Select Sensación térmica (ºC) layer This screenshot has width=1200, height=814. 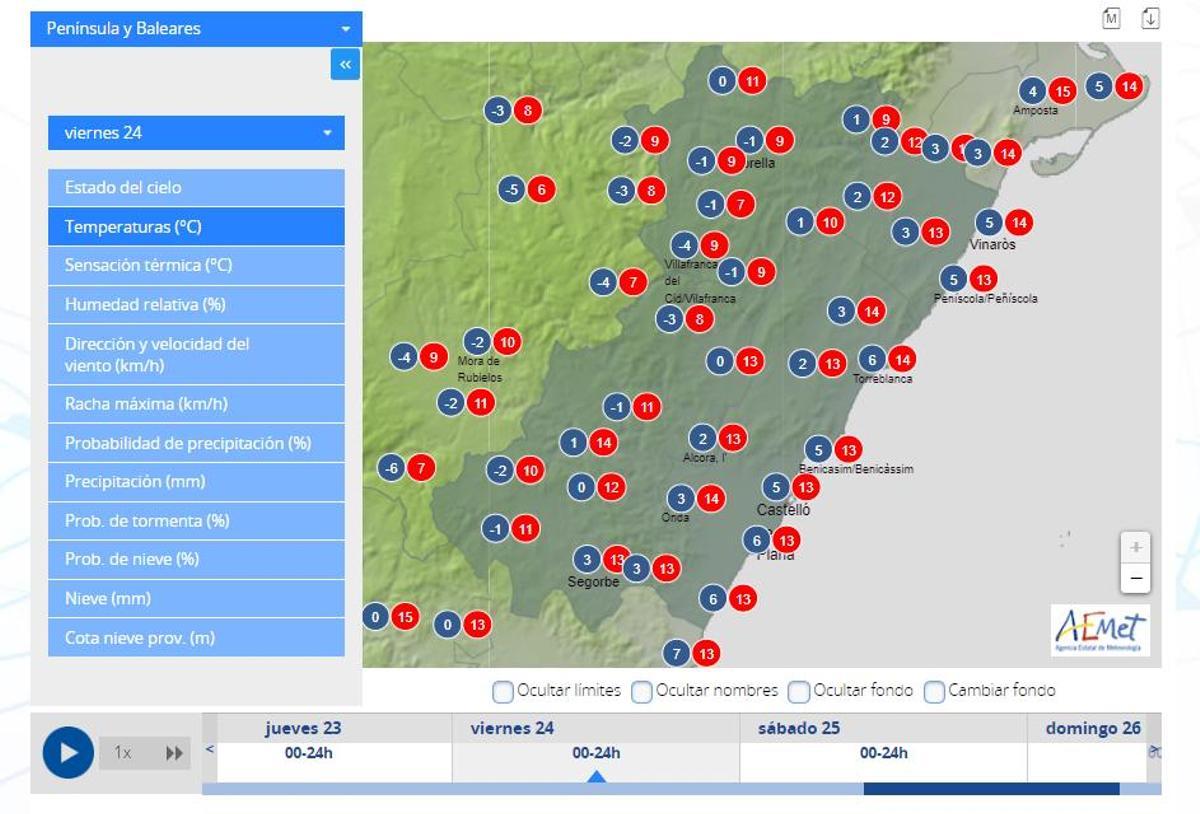196,266
